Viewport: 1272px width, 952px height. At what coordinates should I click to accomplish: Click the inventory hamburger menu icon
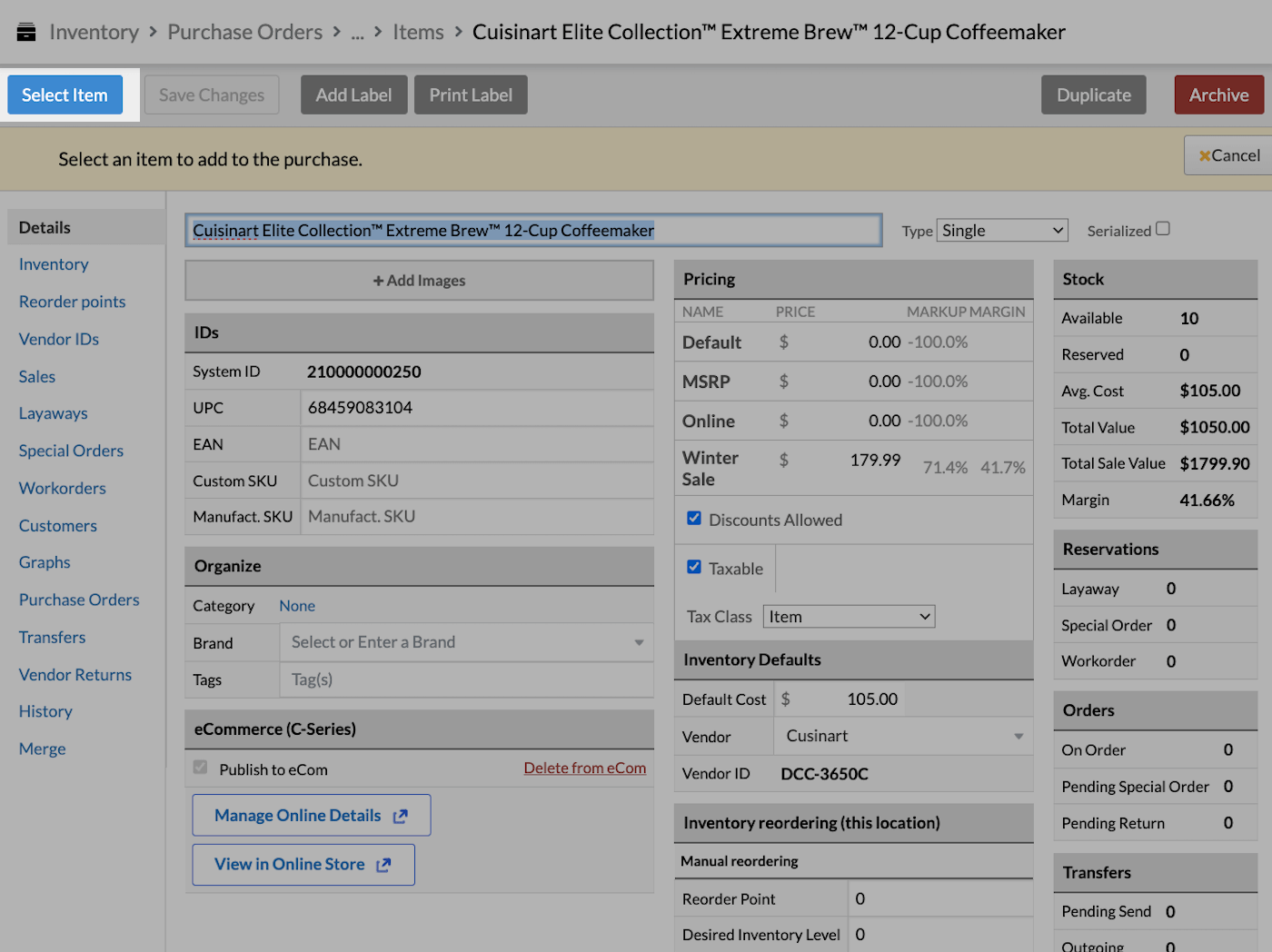(x=25, y=30)
